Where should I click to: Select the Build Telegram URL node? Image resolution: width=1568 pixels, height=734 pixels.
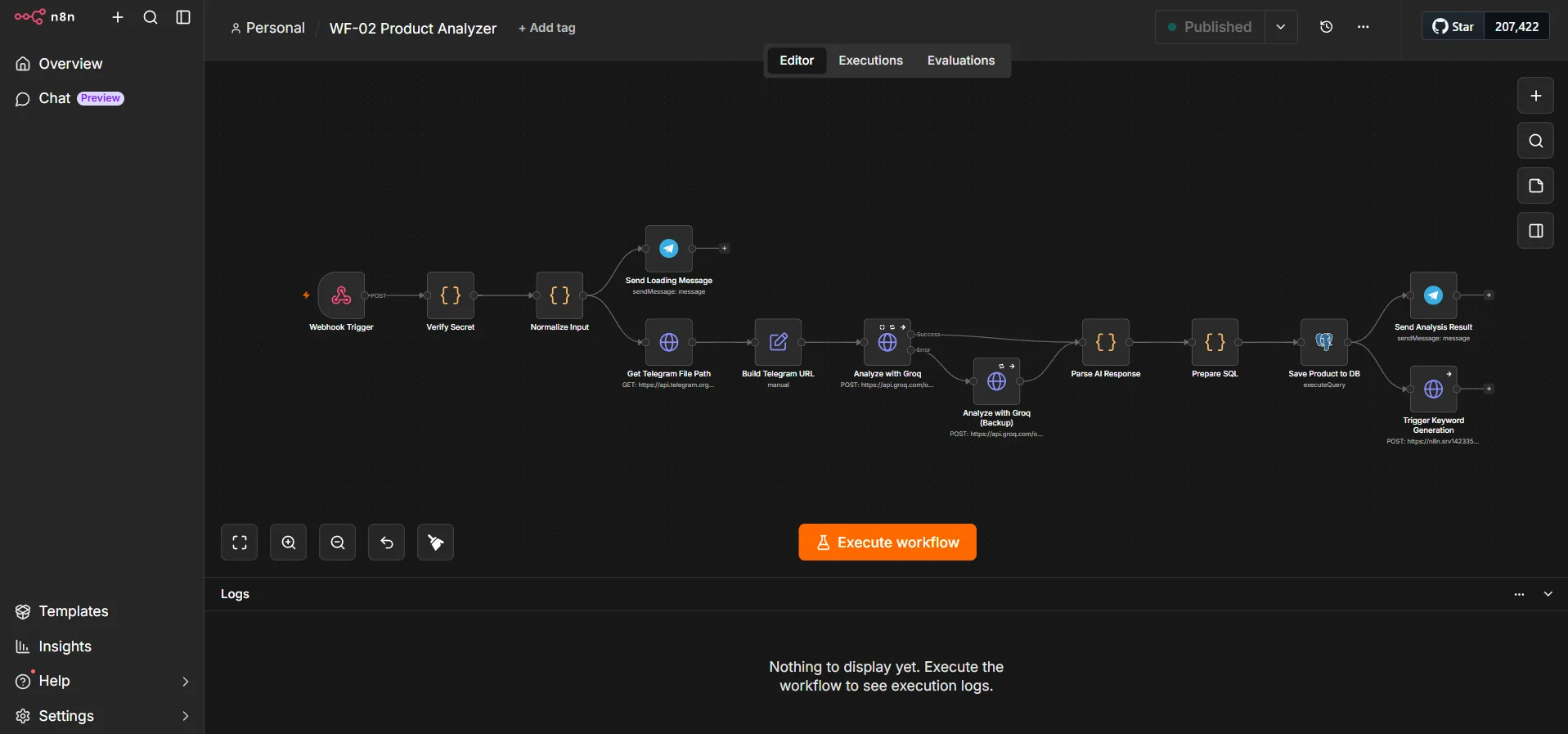click(779, 342)
